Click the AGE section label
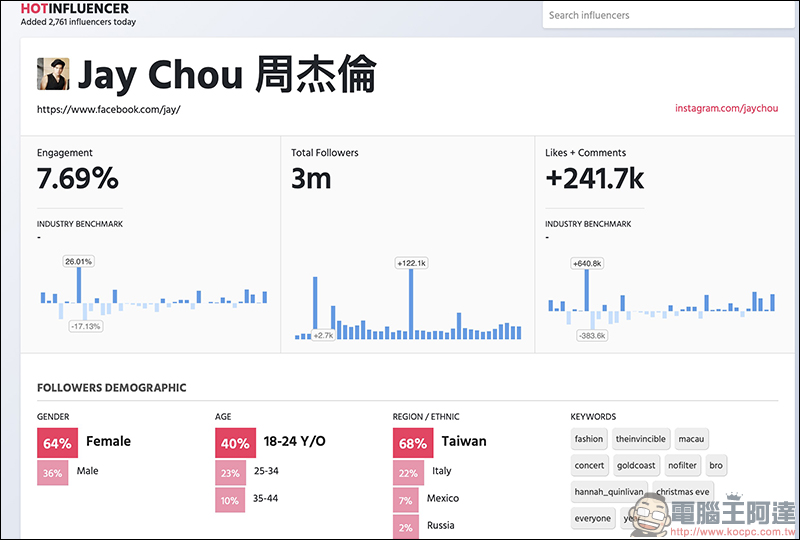 click(x=223, y=416)
